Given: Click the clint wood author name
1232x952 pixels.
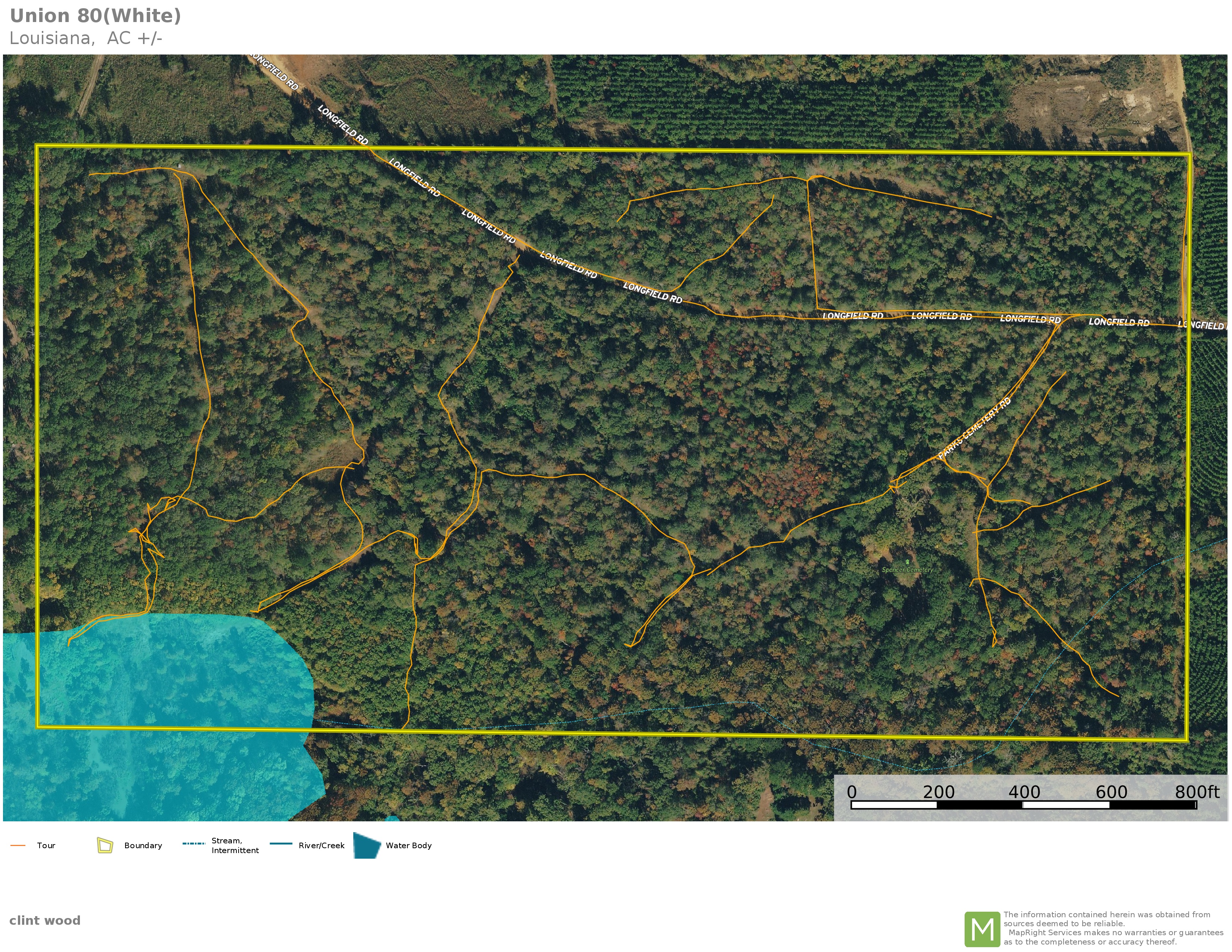Looking at the screenshot, I should pos(45,920).
